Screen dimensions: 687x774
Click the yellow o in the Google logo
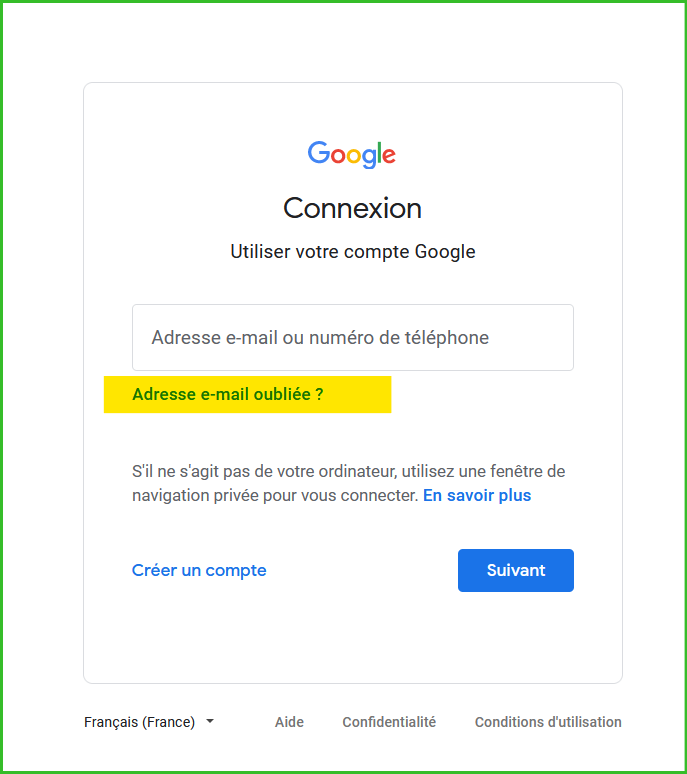click(x=351, y=156)
